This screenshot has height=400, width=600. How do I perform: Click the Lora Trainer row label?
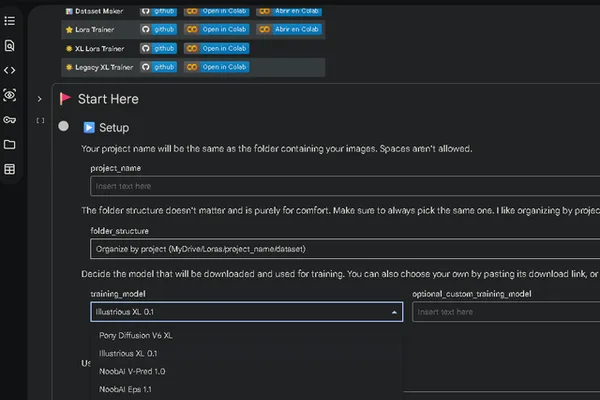point(95,29)
